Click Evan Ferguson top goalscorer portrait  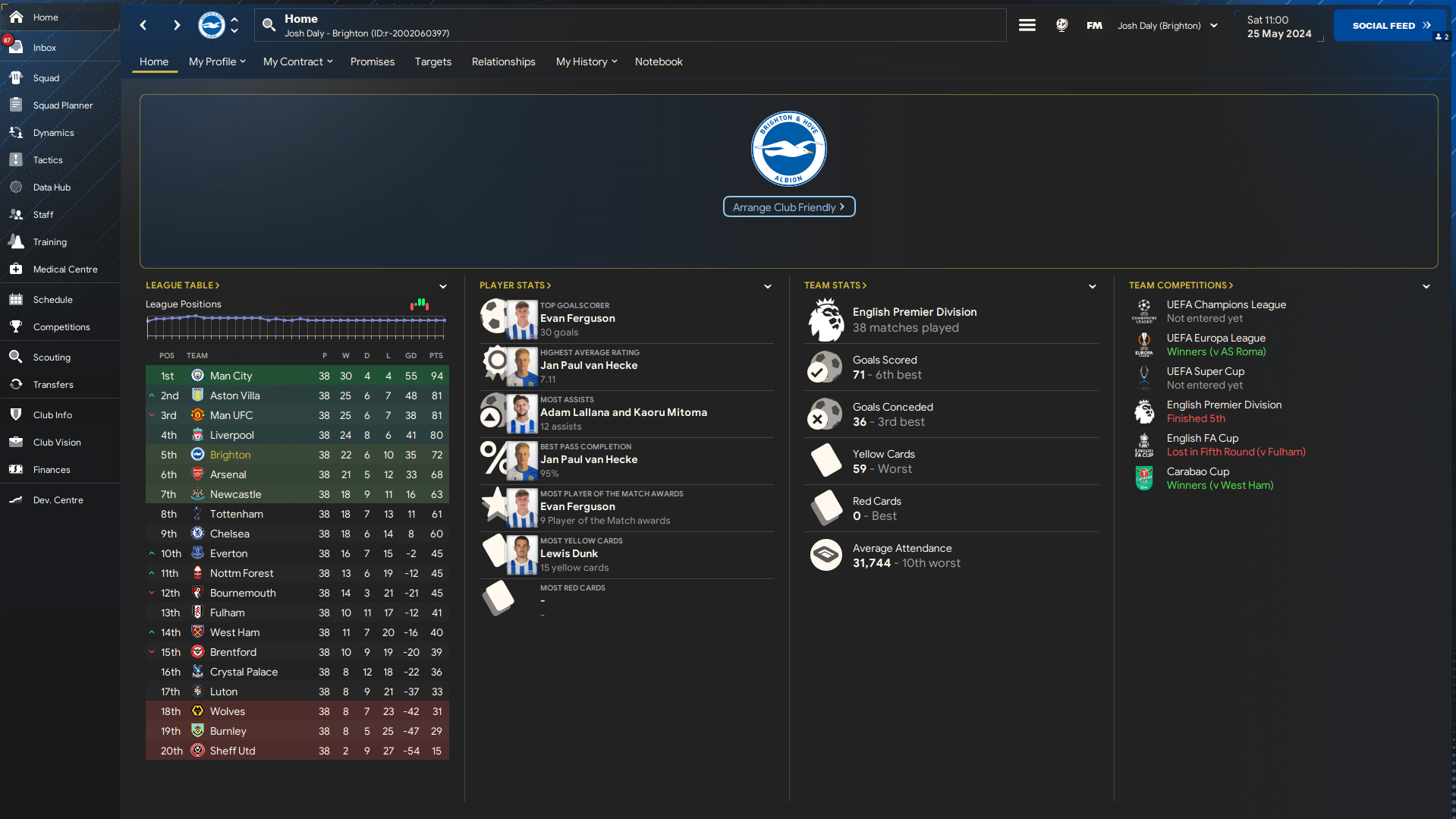[522, 320]
